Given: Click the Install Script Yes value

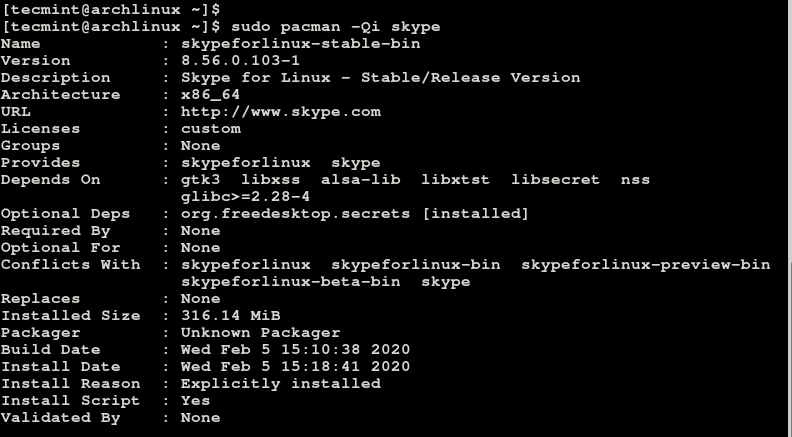Looking at the screenshot, I should [x=195, y=400].
